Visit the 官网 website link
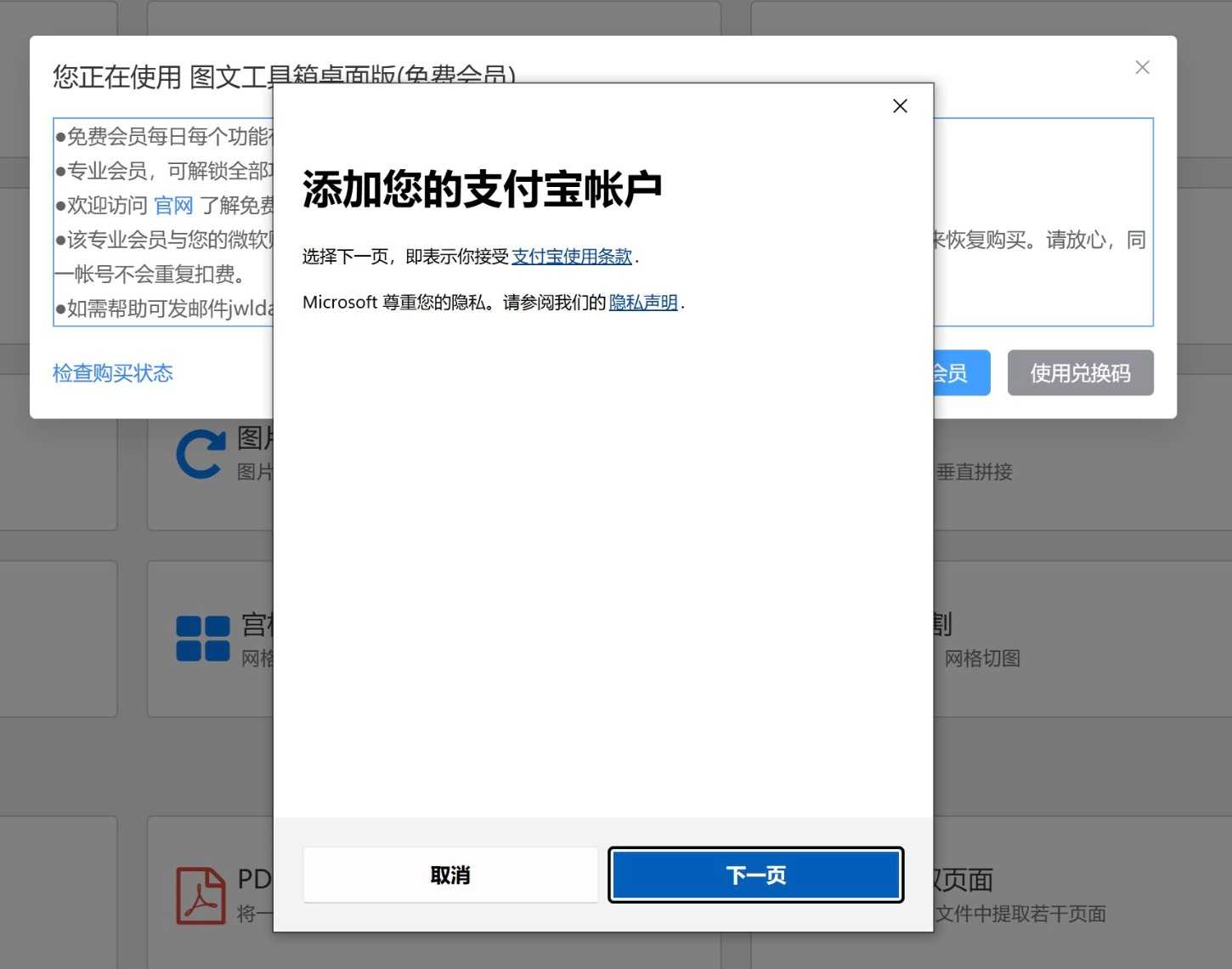Viewport: 1232px width, 969px height. (x=172, y=205)
